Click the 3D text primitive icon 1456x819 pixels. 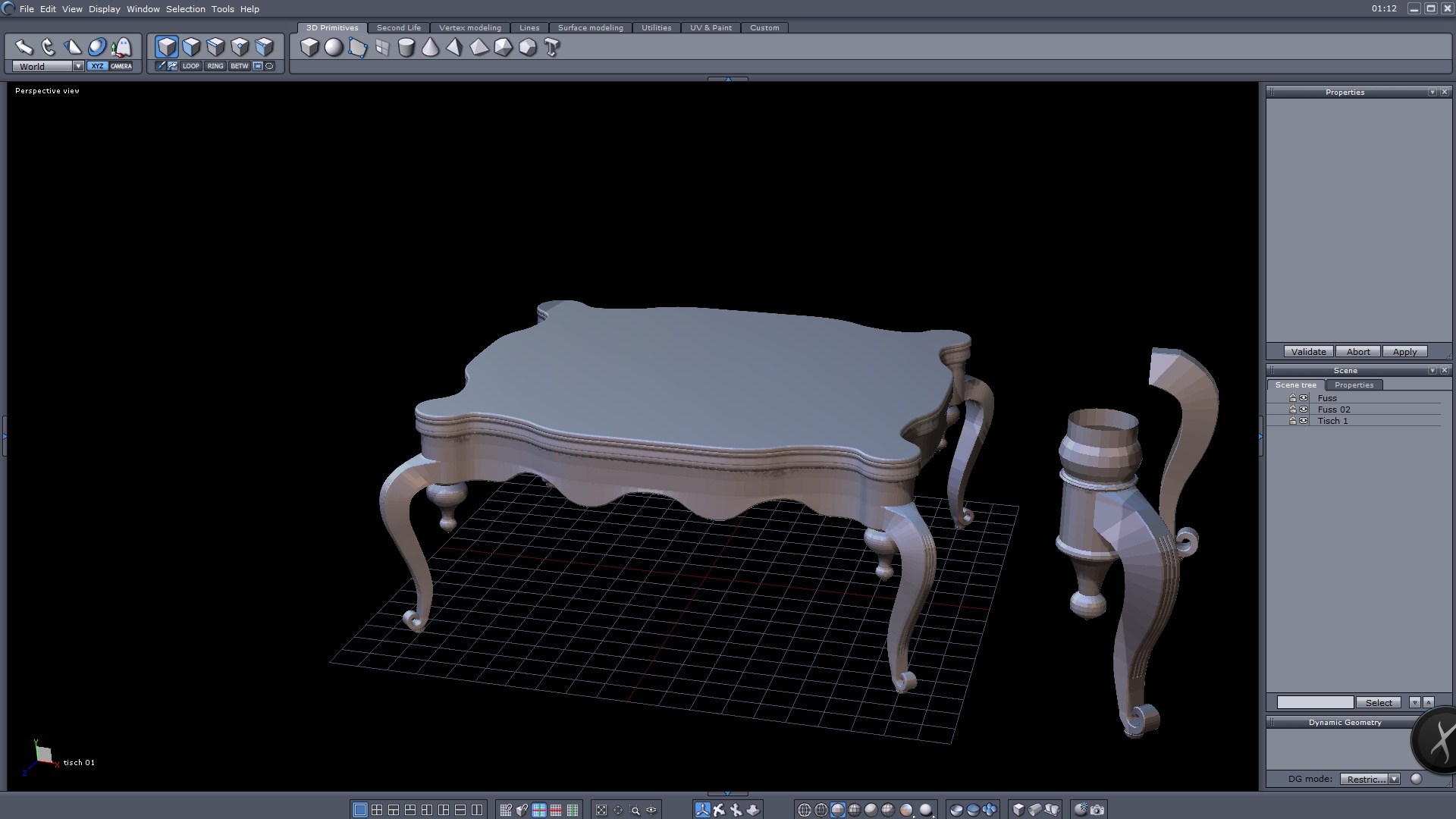coord(552,48)
